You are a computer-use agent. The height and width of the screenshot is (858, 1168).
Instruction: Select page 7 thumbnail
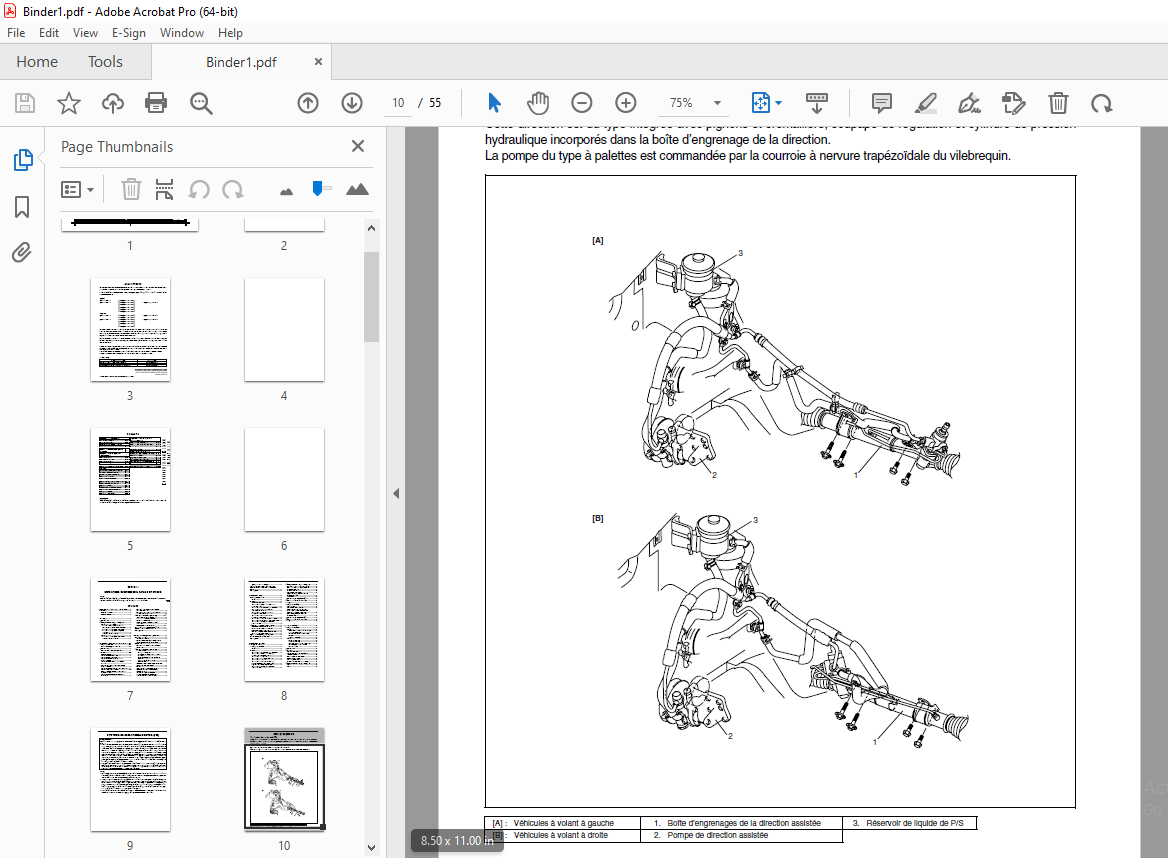(130, 629)
